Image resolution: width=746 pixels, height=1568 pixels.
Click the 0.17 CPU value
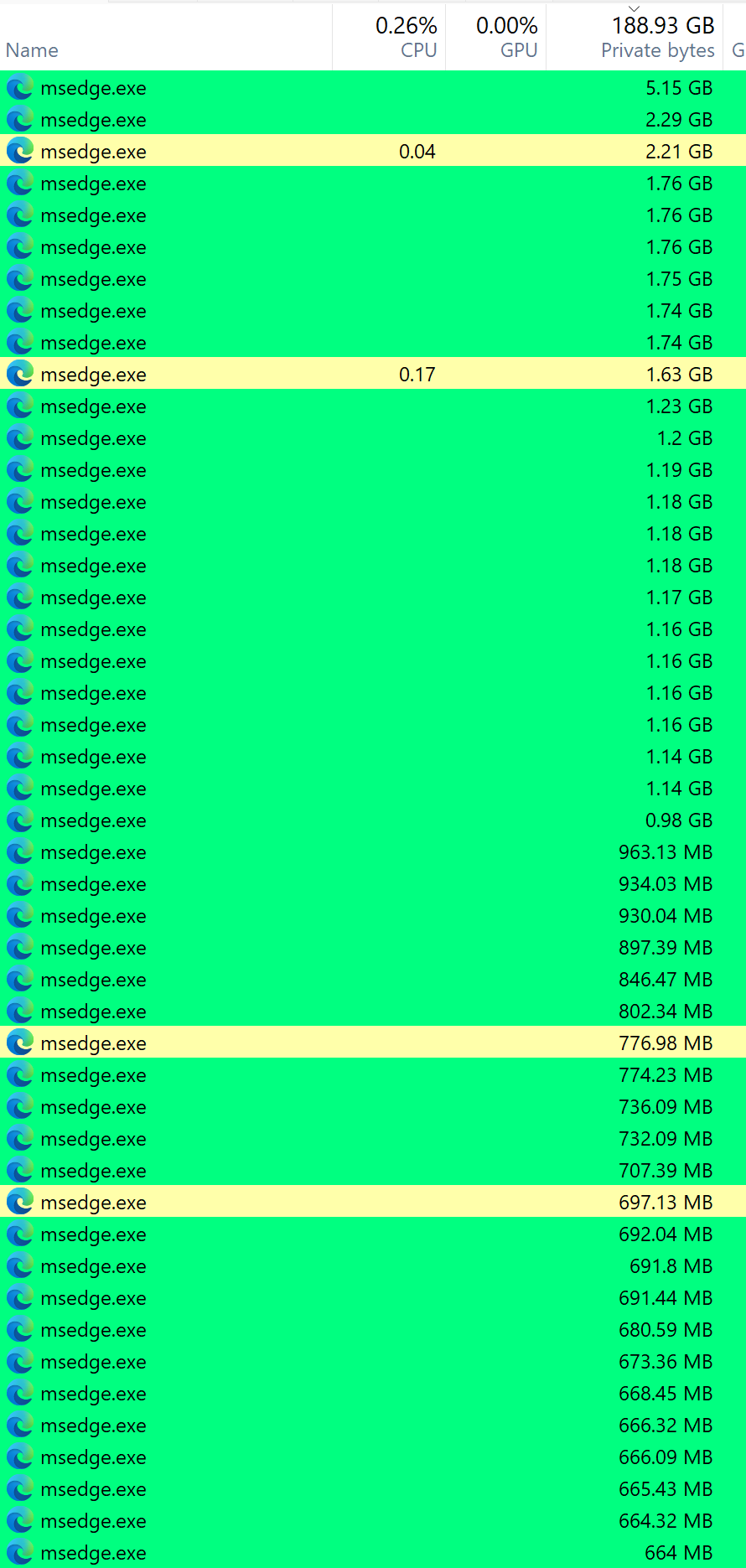click(x=417, y=375)
